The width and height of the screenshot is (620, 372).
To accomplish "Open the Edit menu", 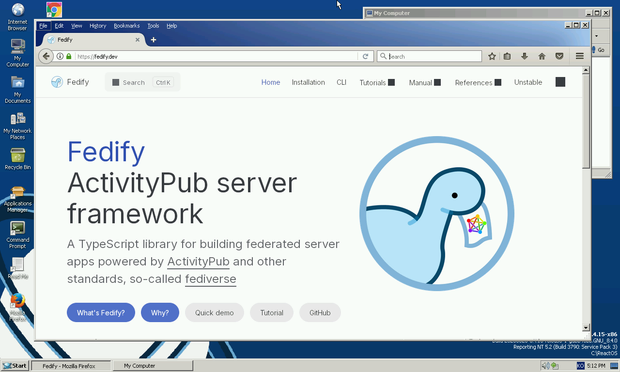I will [x=59, y=26].
